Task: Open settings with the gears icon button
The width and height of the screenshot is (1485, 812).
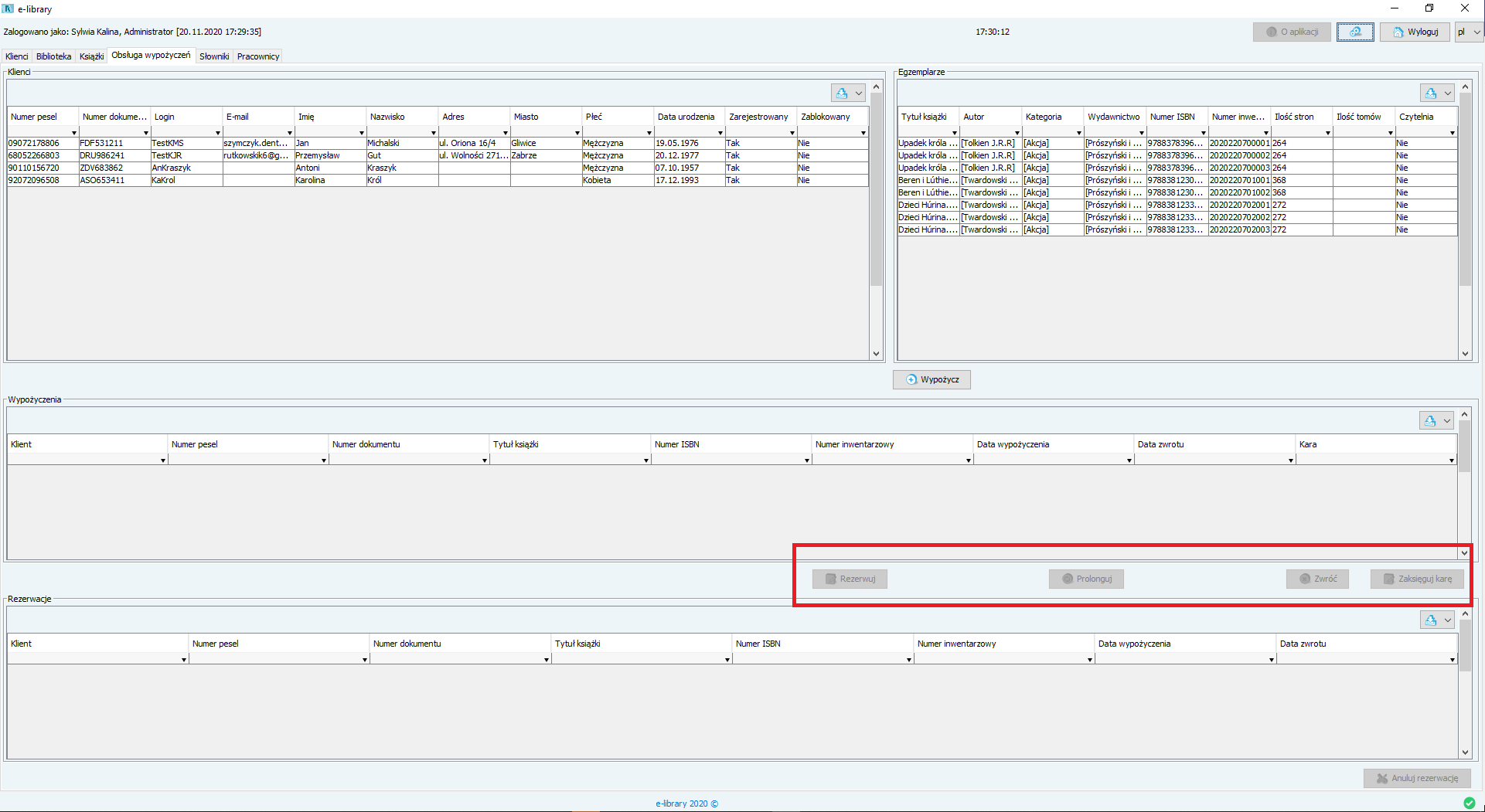Action: tap(1355, 32)
